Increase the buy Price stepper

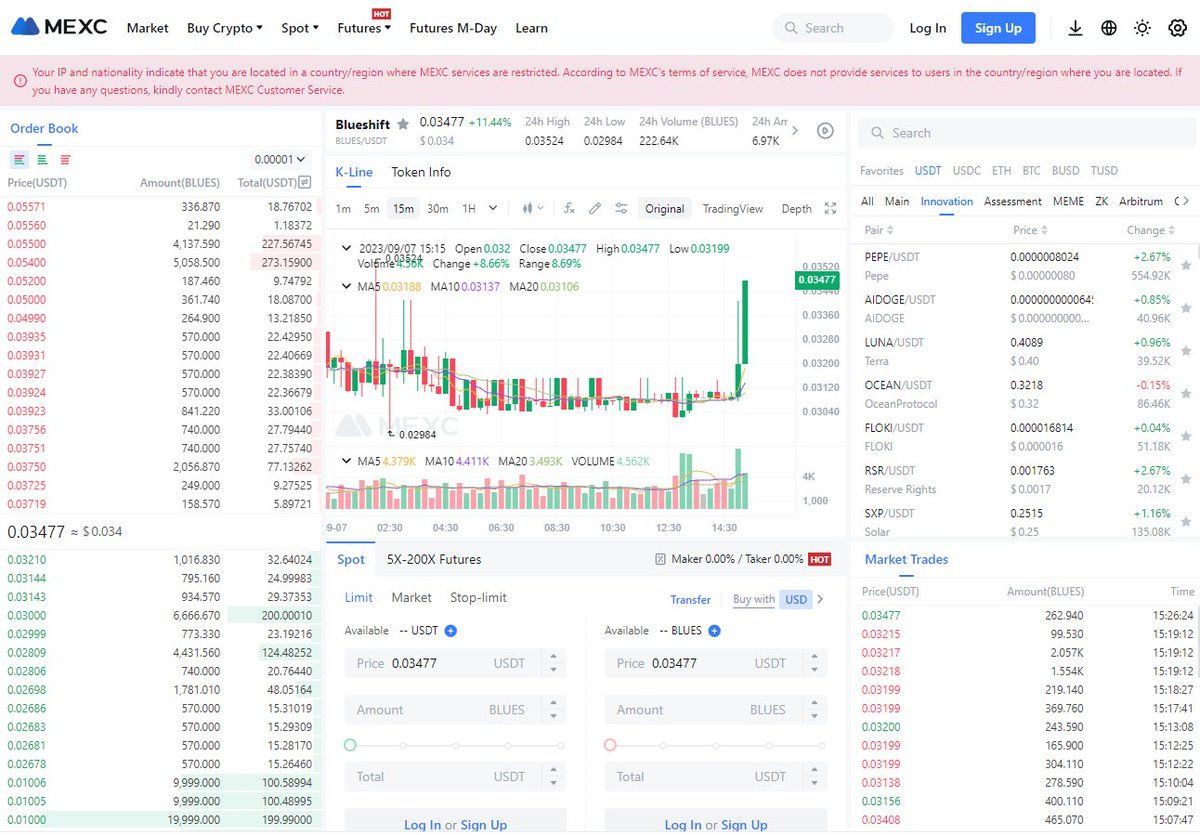[552, 657]
